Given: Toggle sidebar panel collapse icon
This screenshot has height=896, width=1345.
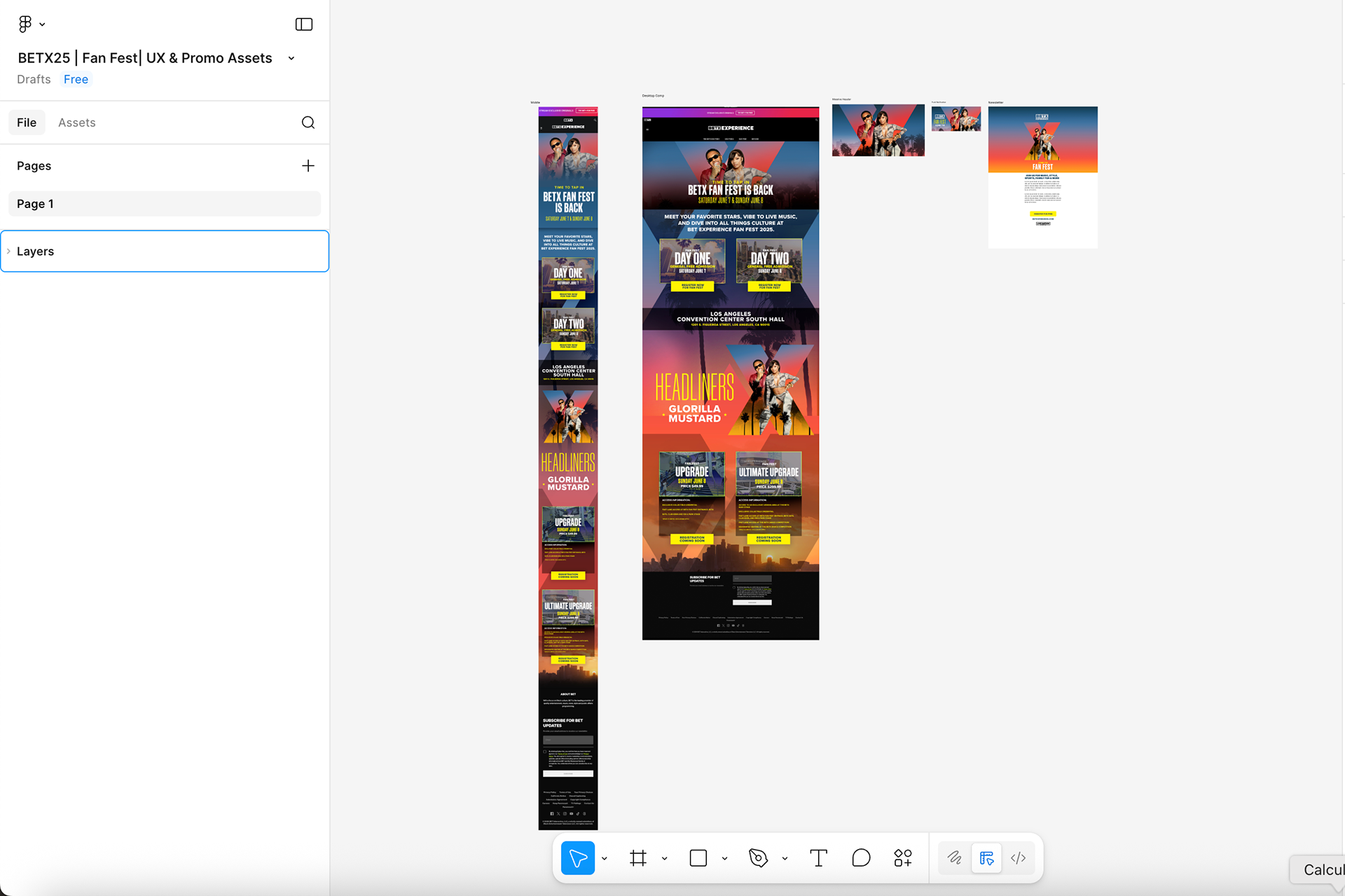Looking at the screenshot, I should click(303, 24).
